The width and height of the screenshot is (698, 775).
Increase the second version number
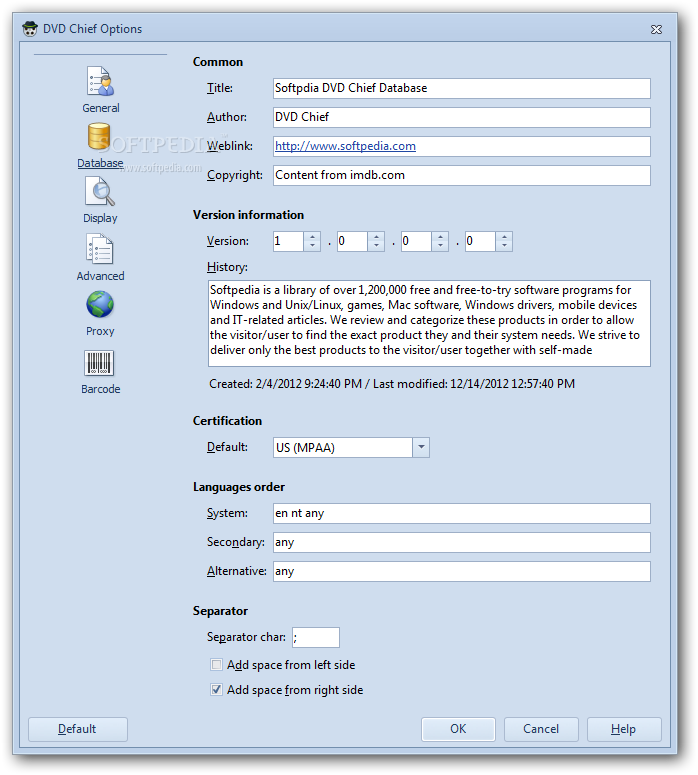376,237
